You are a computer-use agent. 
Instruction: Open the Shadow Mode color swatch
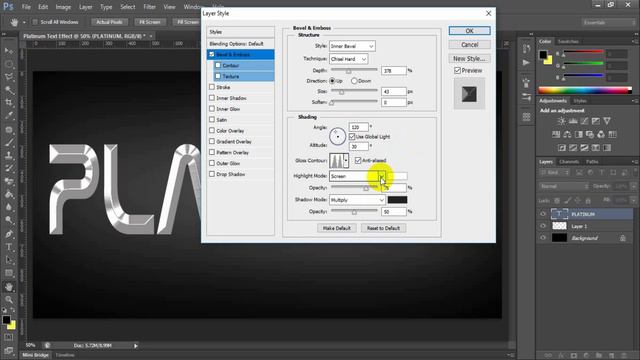397,200
